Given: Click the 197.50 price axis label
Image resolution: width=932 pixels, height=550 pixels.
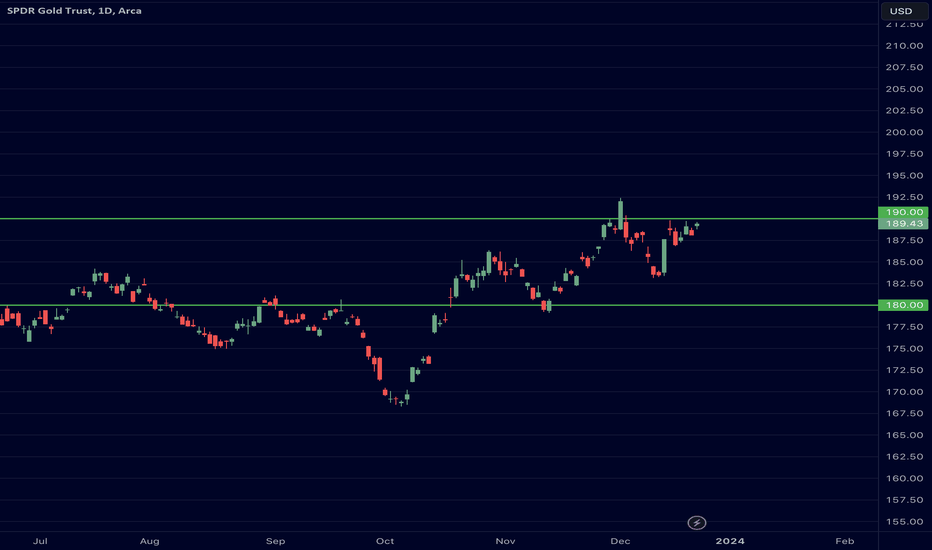Looking at the screenshot, I should click(904, 154).
